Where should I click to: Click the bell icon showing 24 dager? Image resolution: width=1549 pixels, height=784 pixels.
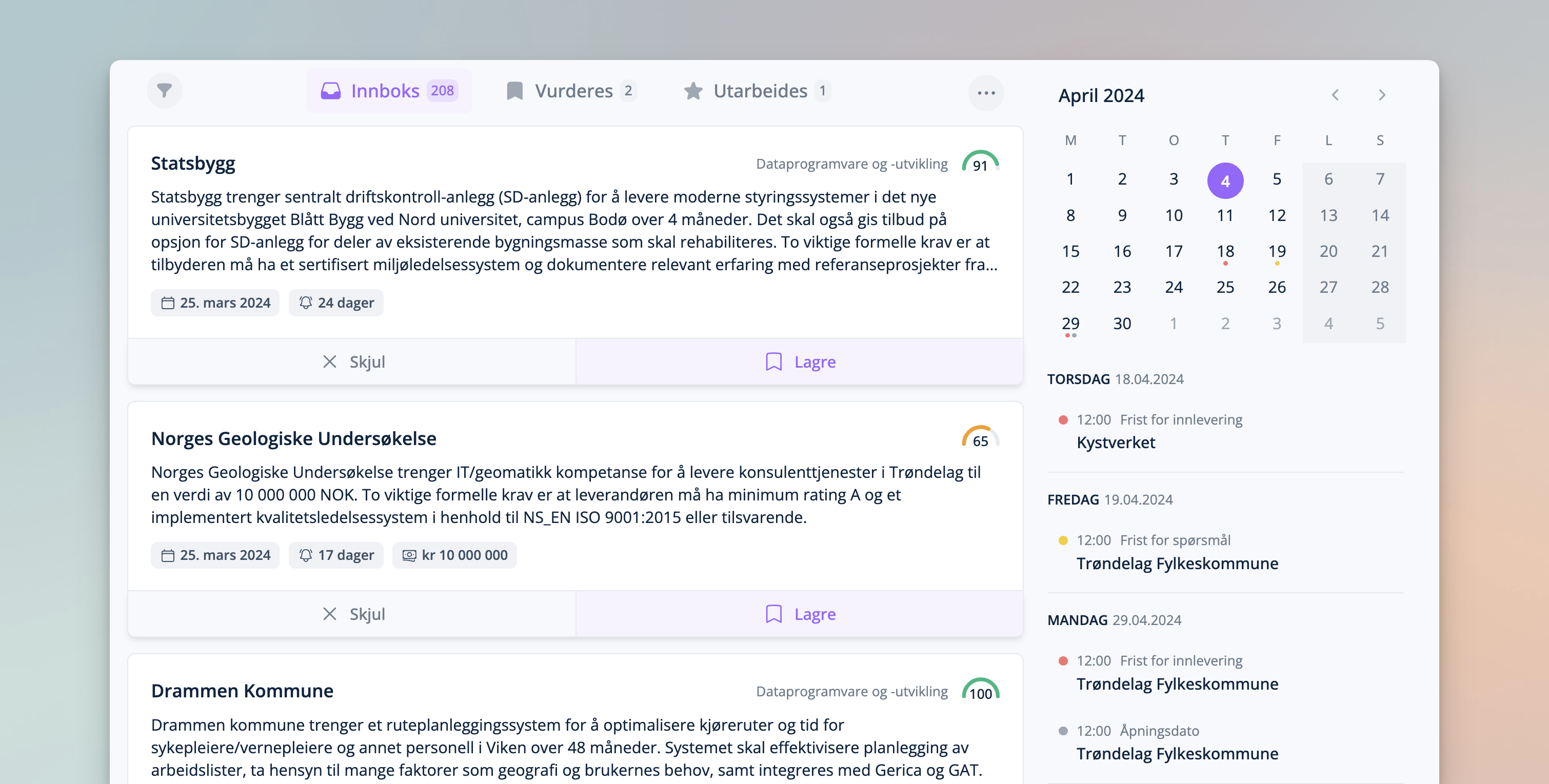[x=306, y=303]
